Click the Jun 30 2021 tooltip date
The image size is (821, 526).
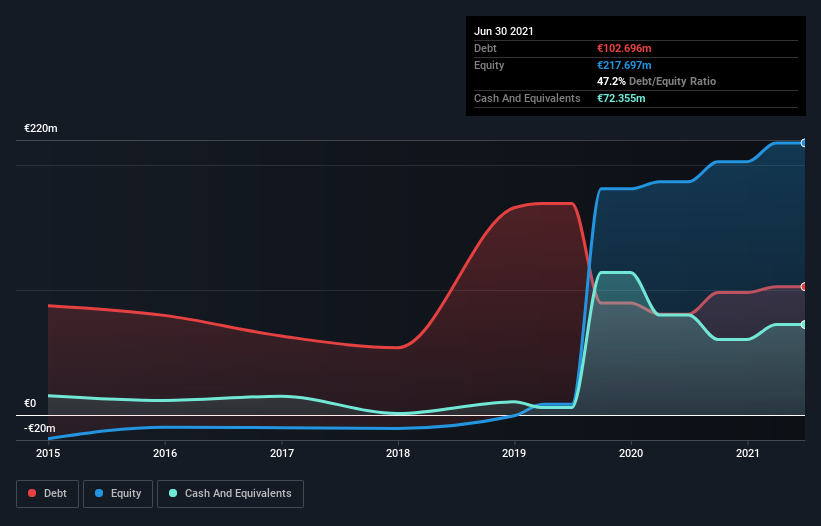click(x=504, y=31)
